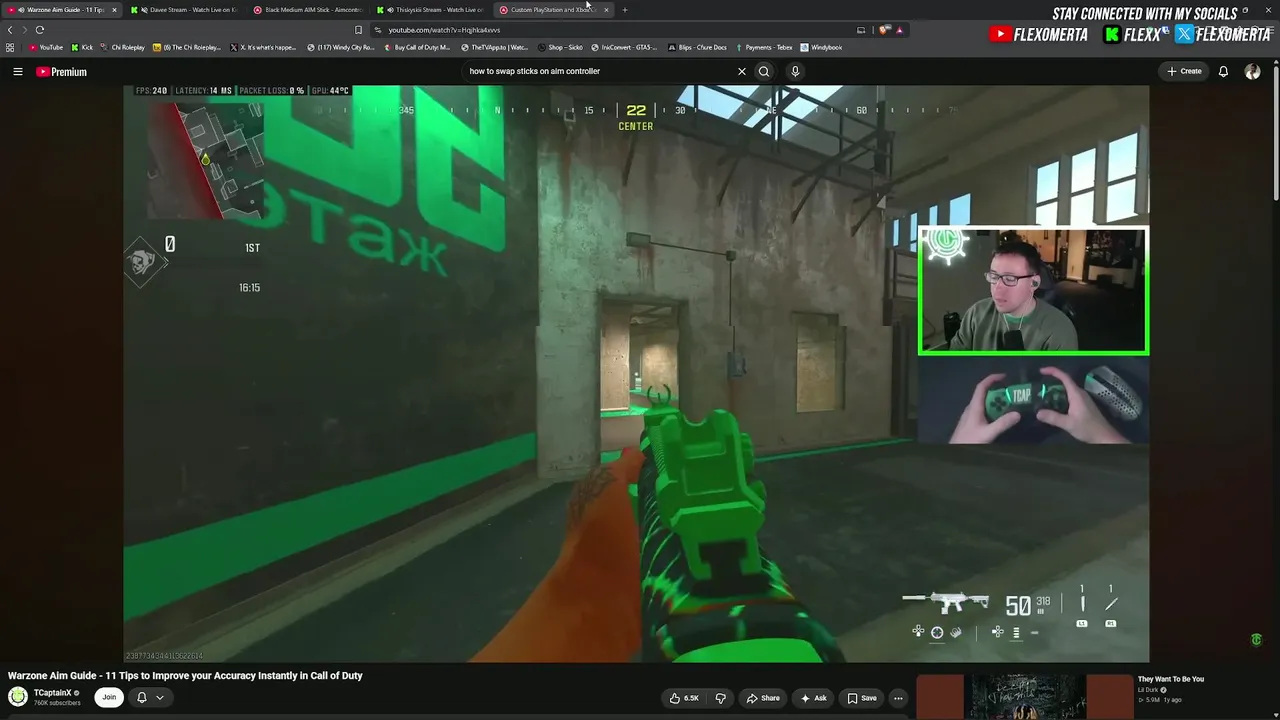
Task: Open a new browser tab
Action: coord(625,10)
